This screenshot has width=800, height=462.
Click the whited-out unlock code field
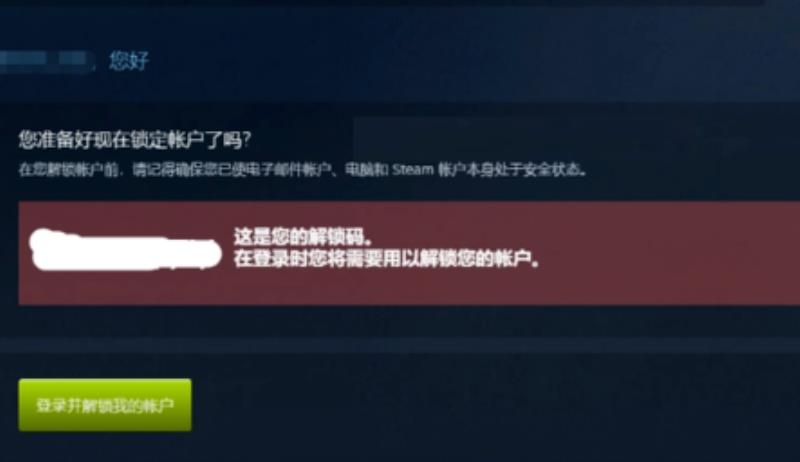126,250
